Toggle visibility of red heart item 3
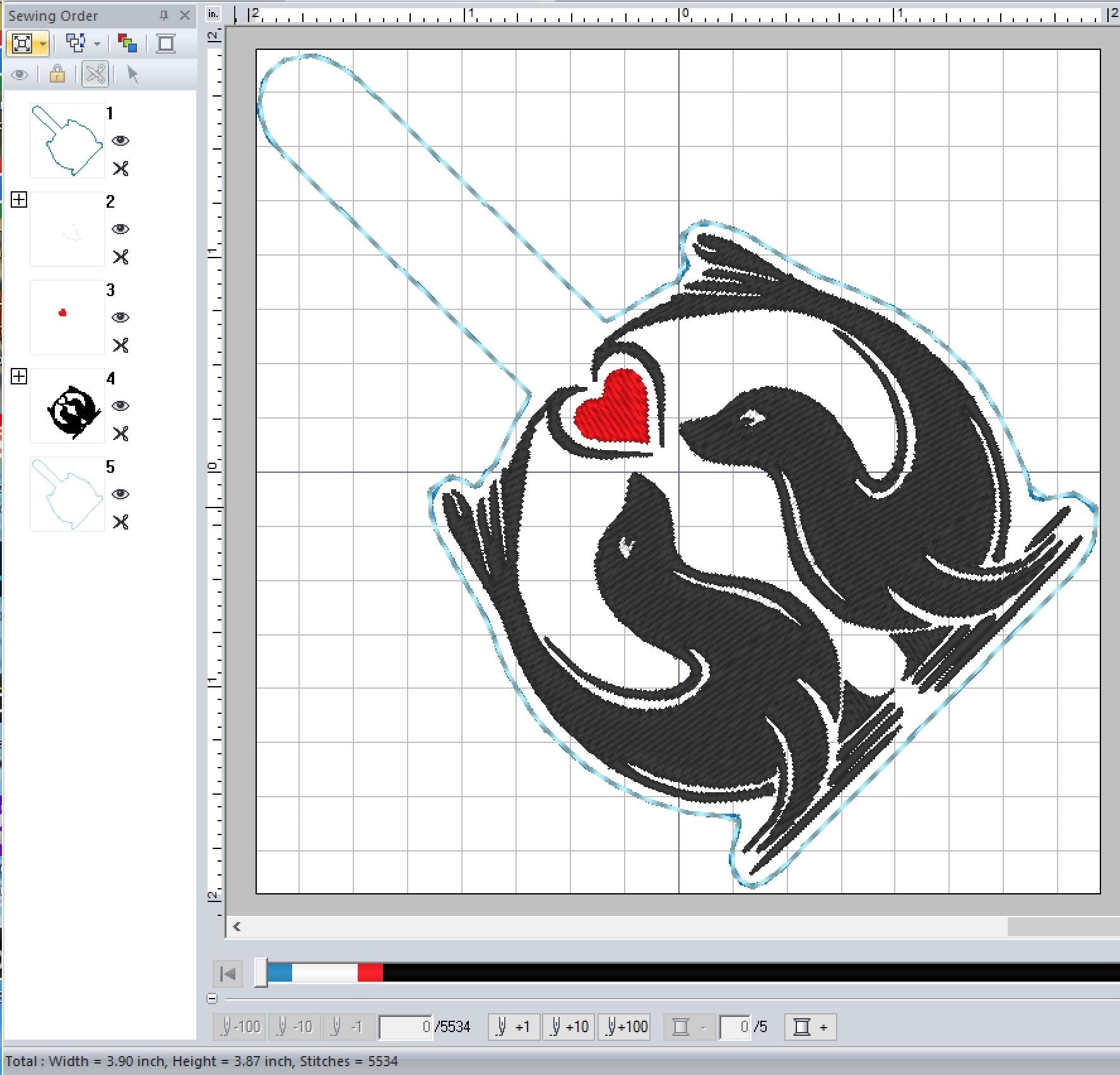This screenshot has width=1120, height=1075. (121, 318)
